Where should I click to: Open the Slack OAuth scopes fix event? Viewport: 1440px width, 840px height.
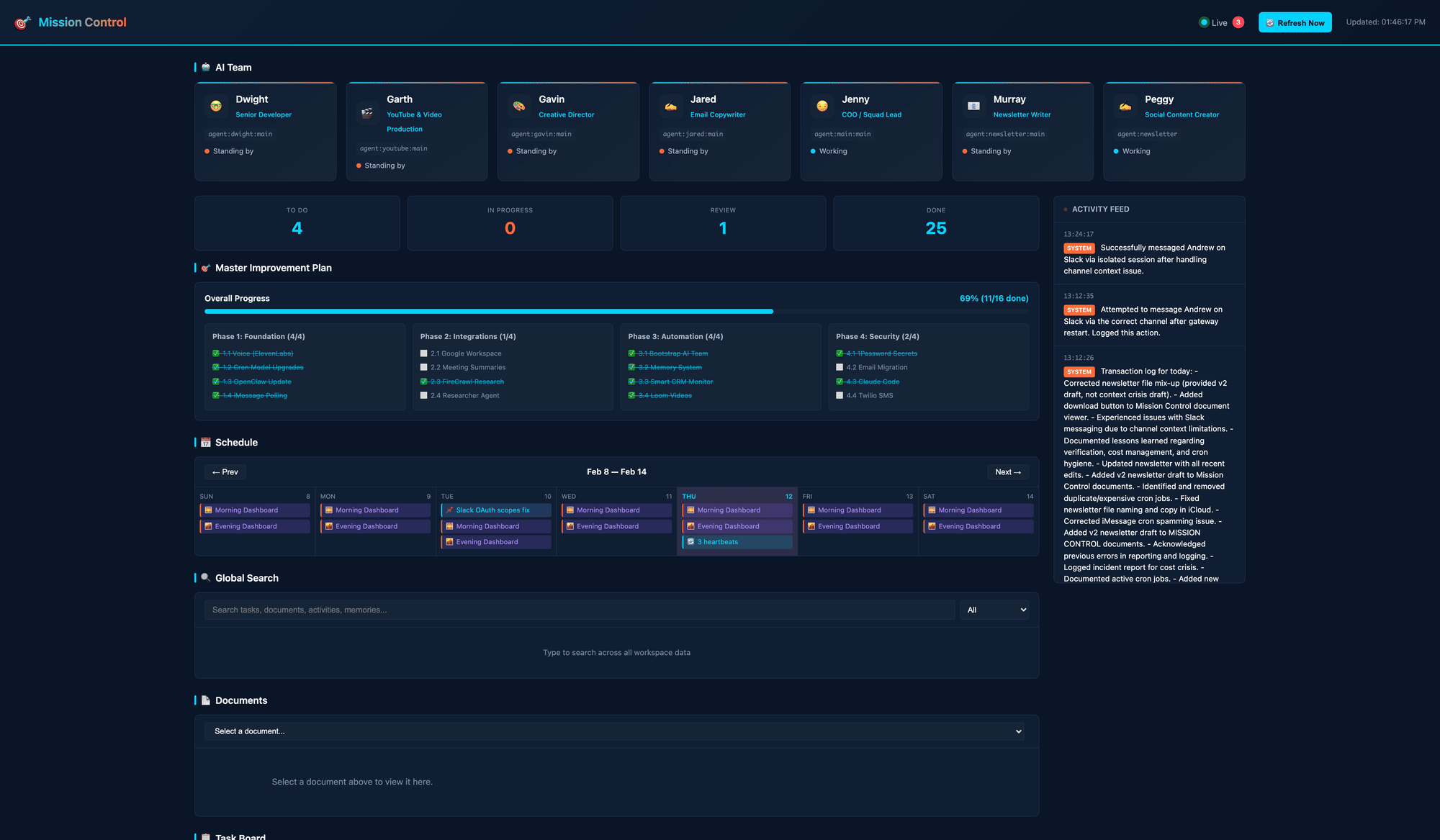[496, 510]
